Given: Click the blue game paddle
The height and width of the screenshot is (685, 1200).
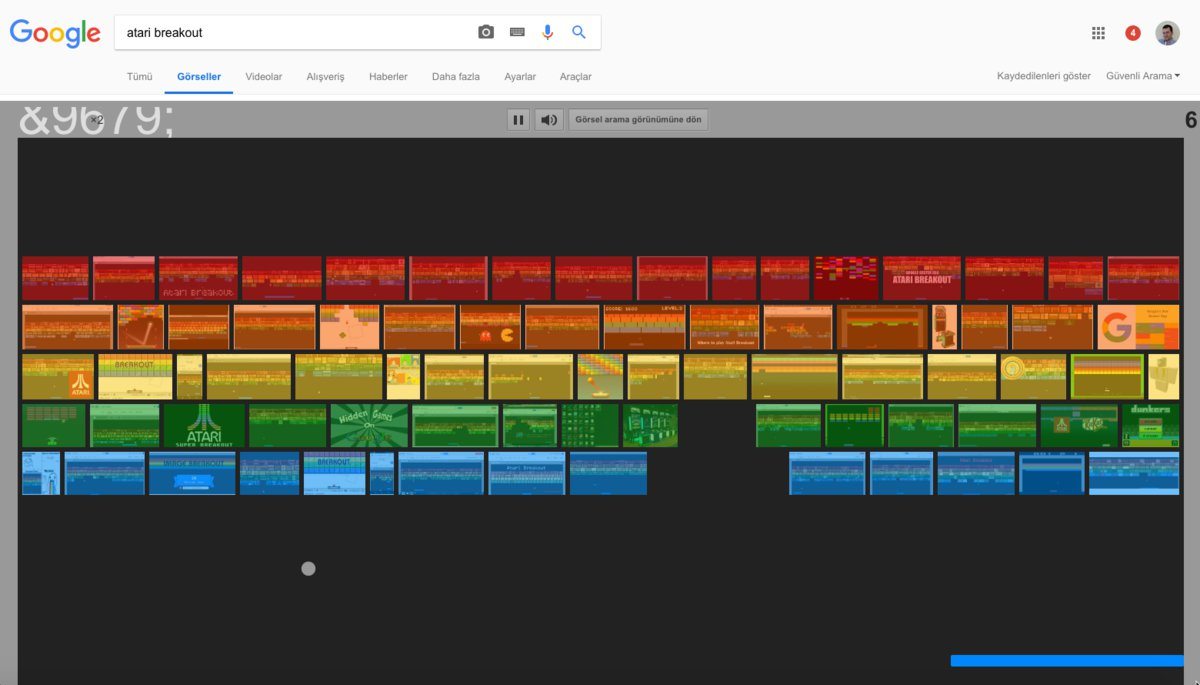Looking at the screenshot, I should [1067, 661].
